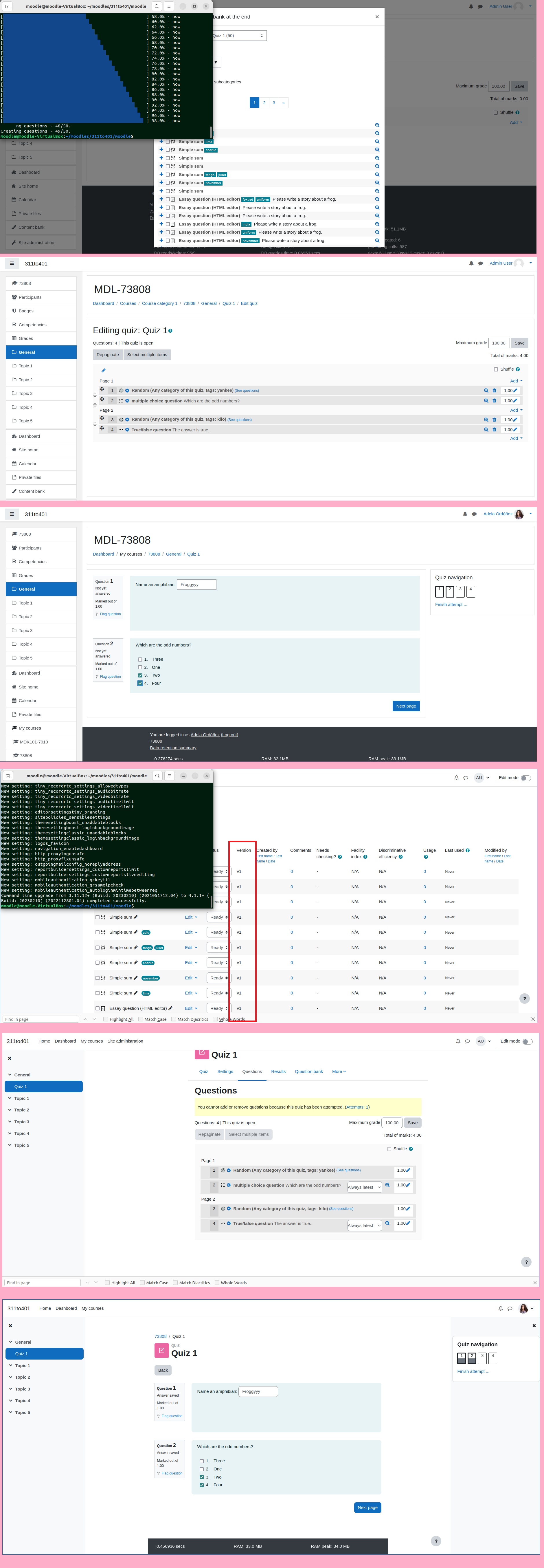Screen dimensions: 544x1568
Task: Open the Attempts: 1 link in warning
Action: 357,1107
